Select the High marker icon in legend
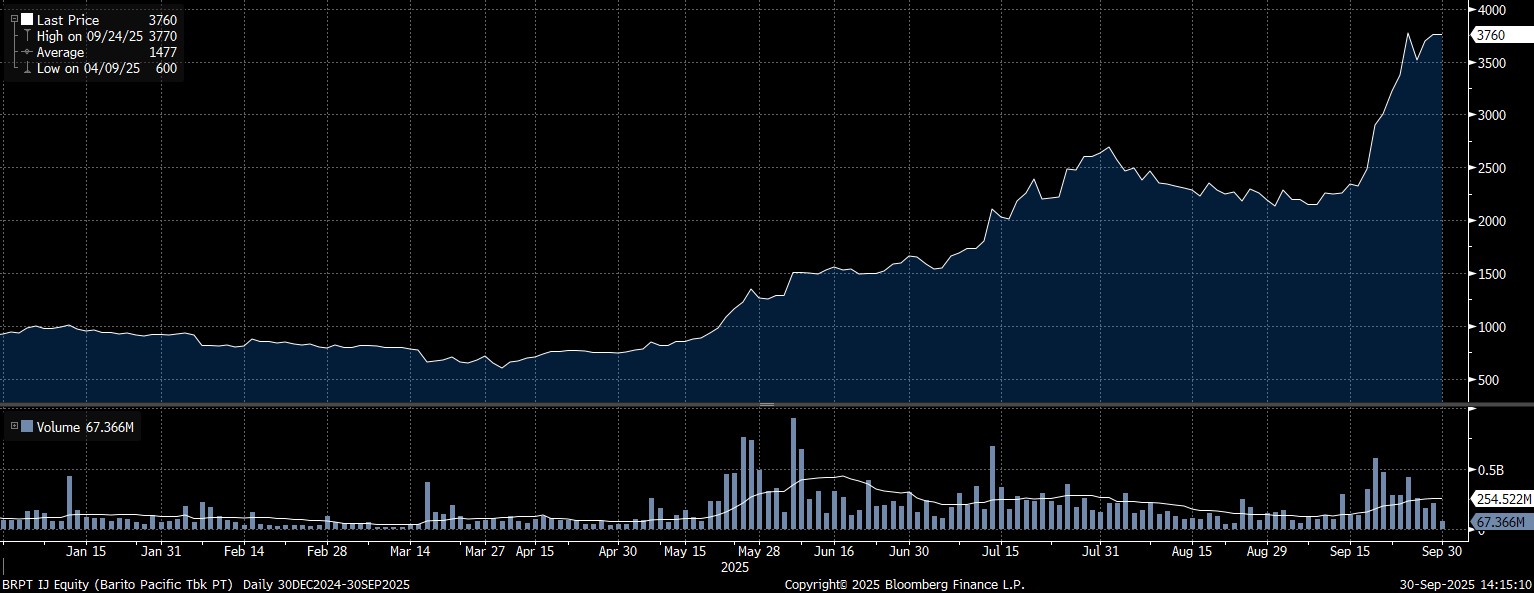This screenshot has height=593, width=1534. point(27,36)
